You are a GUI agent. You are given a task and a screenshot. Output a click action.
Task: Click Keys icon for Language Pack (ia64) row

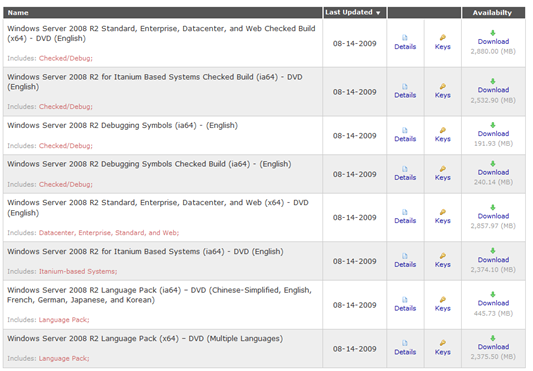point(443,300)
